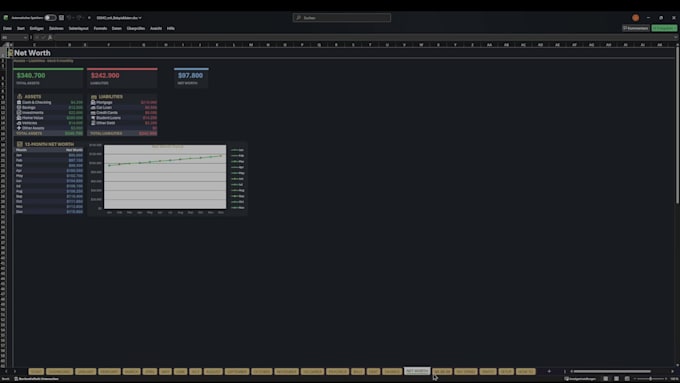Switch to Page Break Preview
The height and width of the screenshot is (383, 680).
627,379
